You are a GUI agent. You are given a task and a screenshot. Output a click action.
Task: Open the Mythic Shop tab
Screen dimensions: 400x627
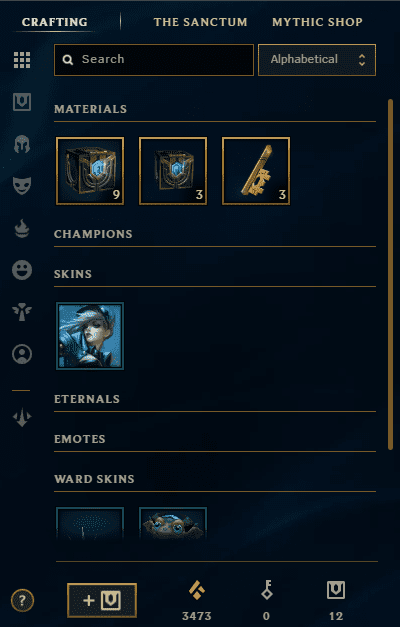[x=317, y=22]
